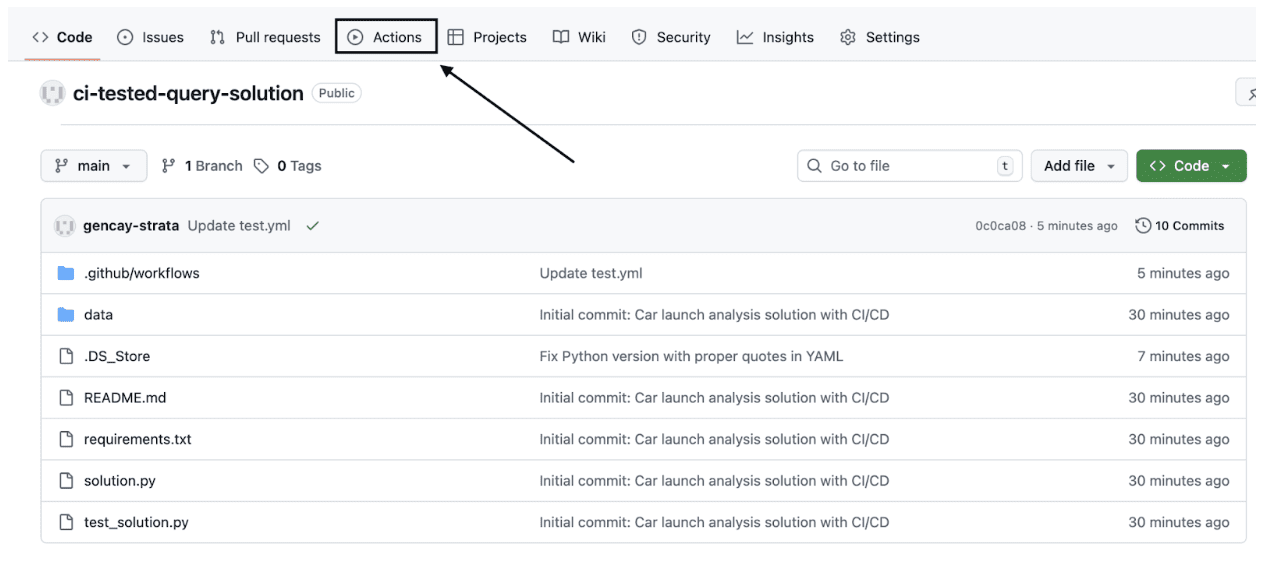Click the Go to file search field
This screenshot has width=1262, height=570.
[910, 166]
